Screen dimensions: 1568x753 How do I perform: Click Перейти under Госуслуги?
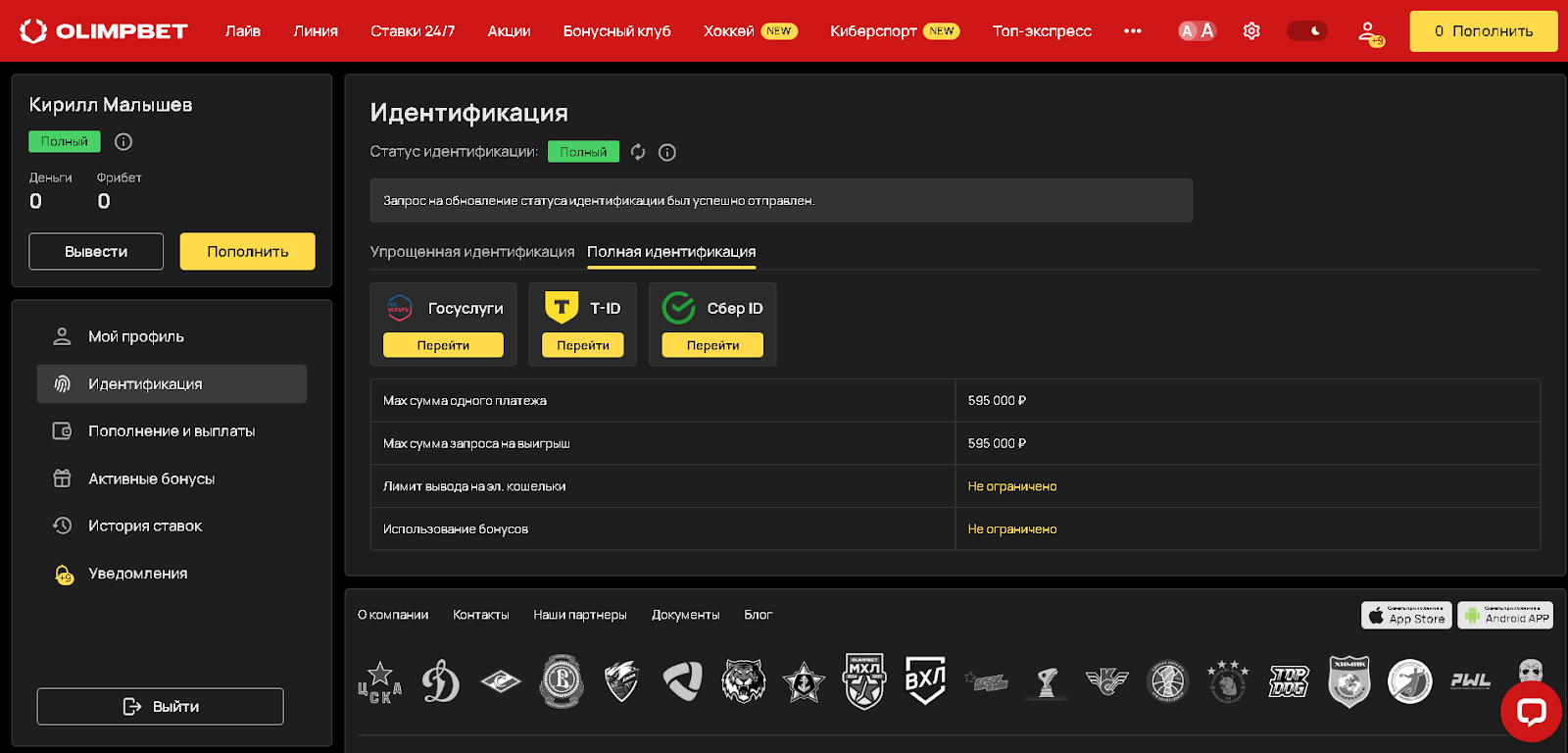[443, 345]
